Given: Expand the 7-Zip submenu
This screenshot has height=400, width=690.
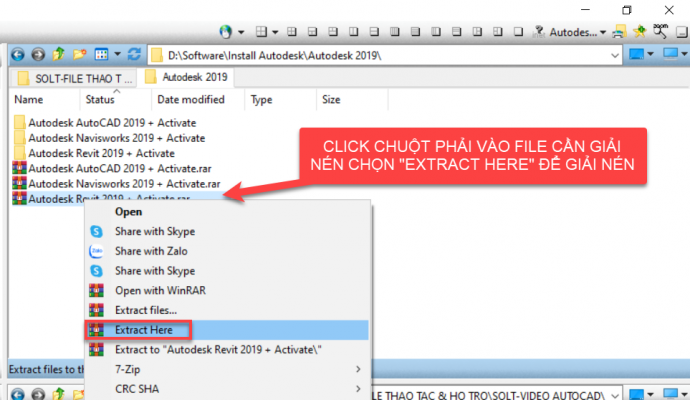Looking at the screenshot, I should coord(228,369).
